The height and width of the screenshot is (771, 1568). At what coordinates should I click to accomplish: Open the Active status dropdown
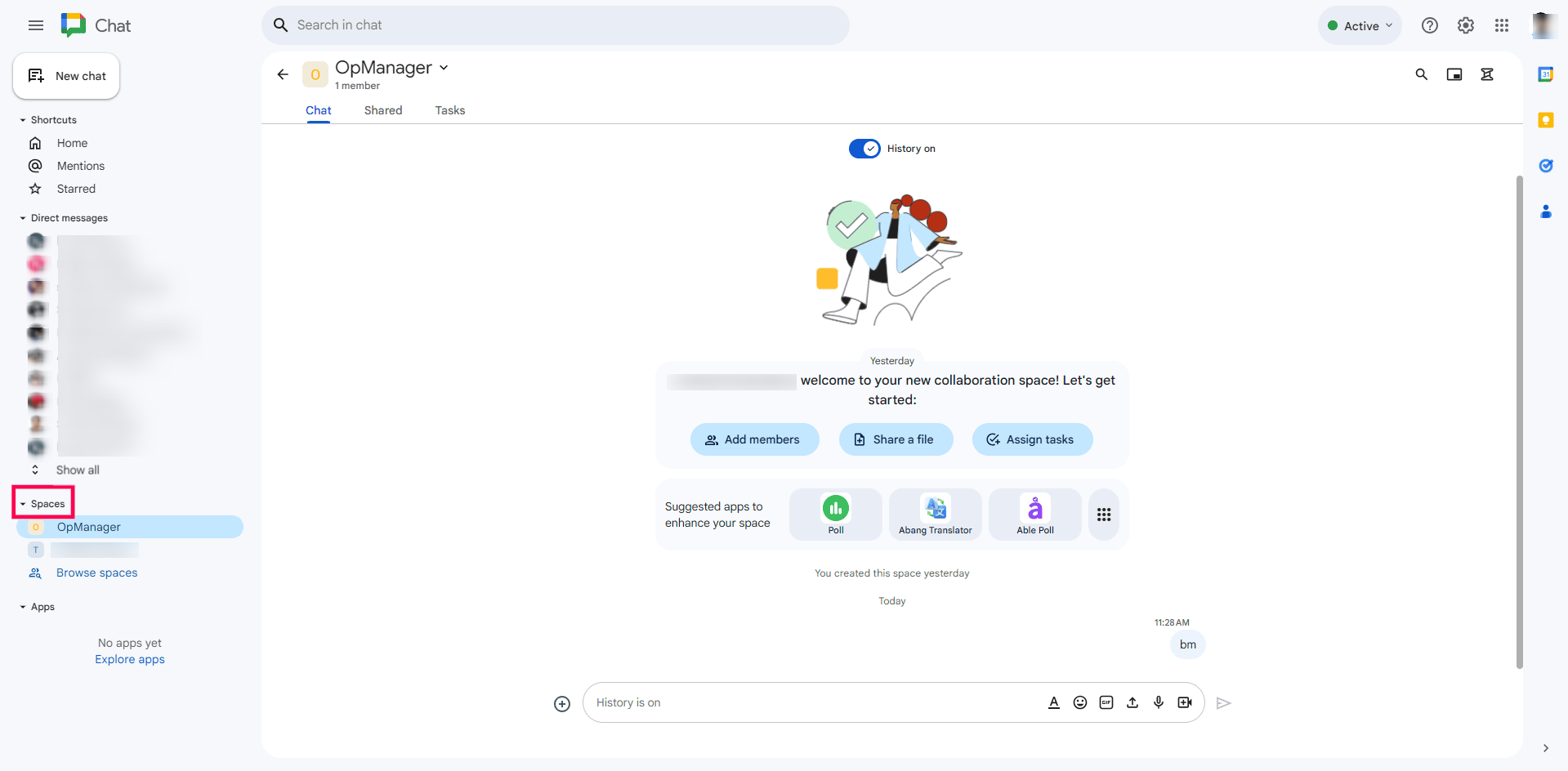(1360, 25)
